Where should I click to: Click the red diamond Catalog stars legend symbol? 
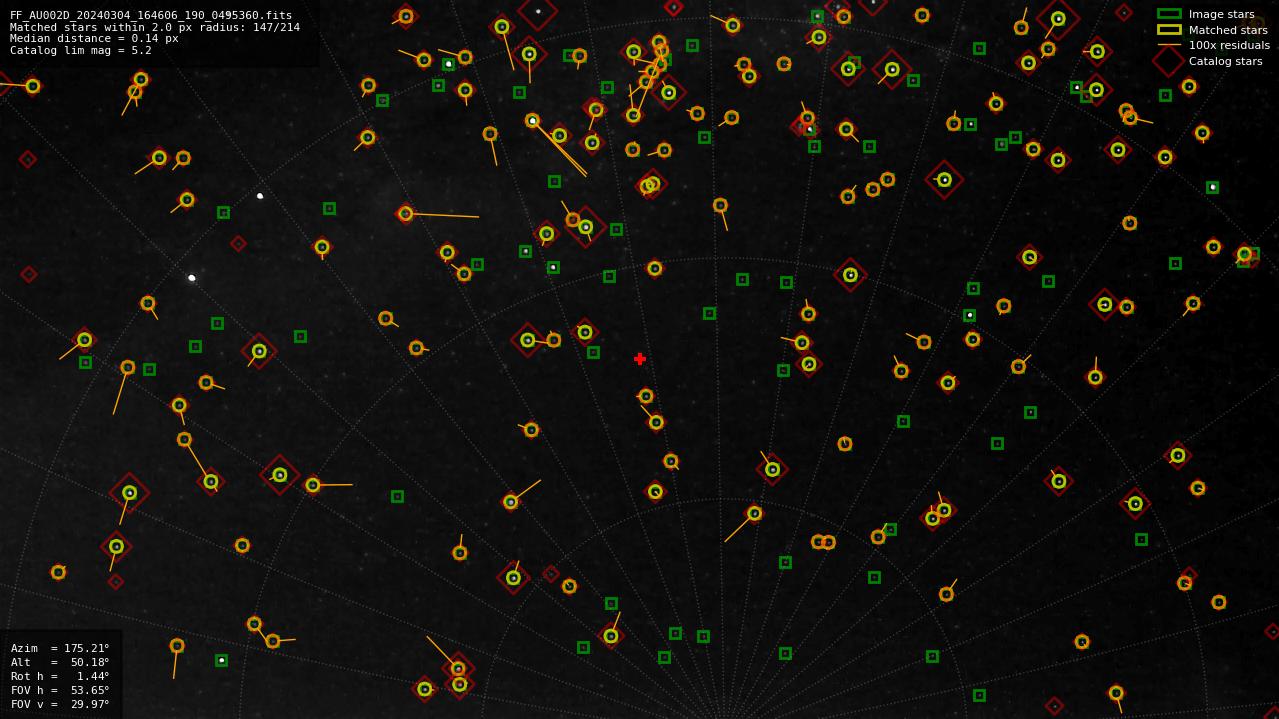(x=1169, y=61)
